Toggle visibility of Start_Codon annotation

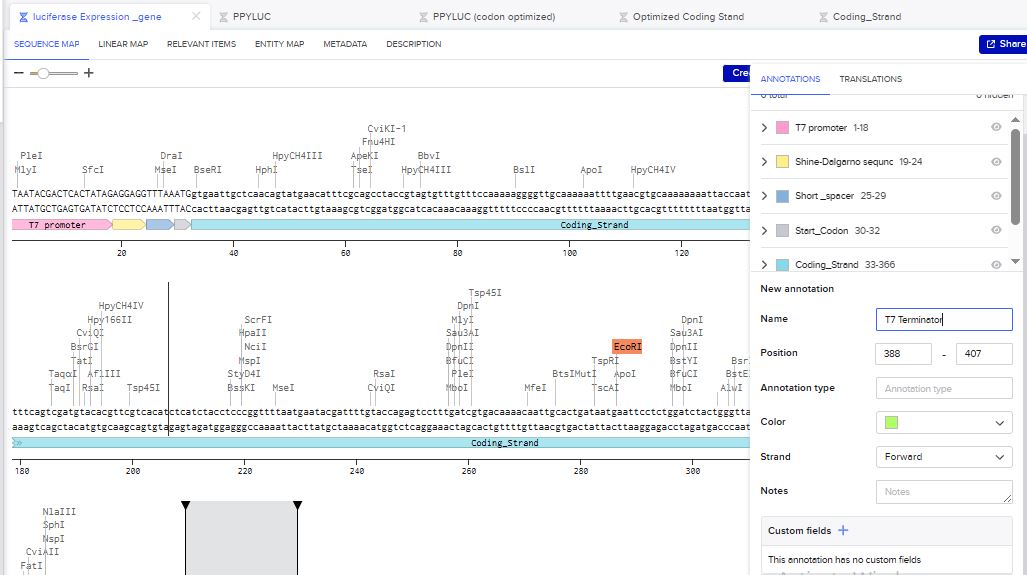point(996,230)
